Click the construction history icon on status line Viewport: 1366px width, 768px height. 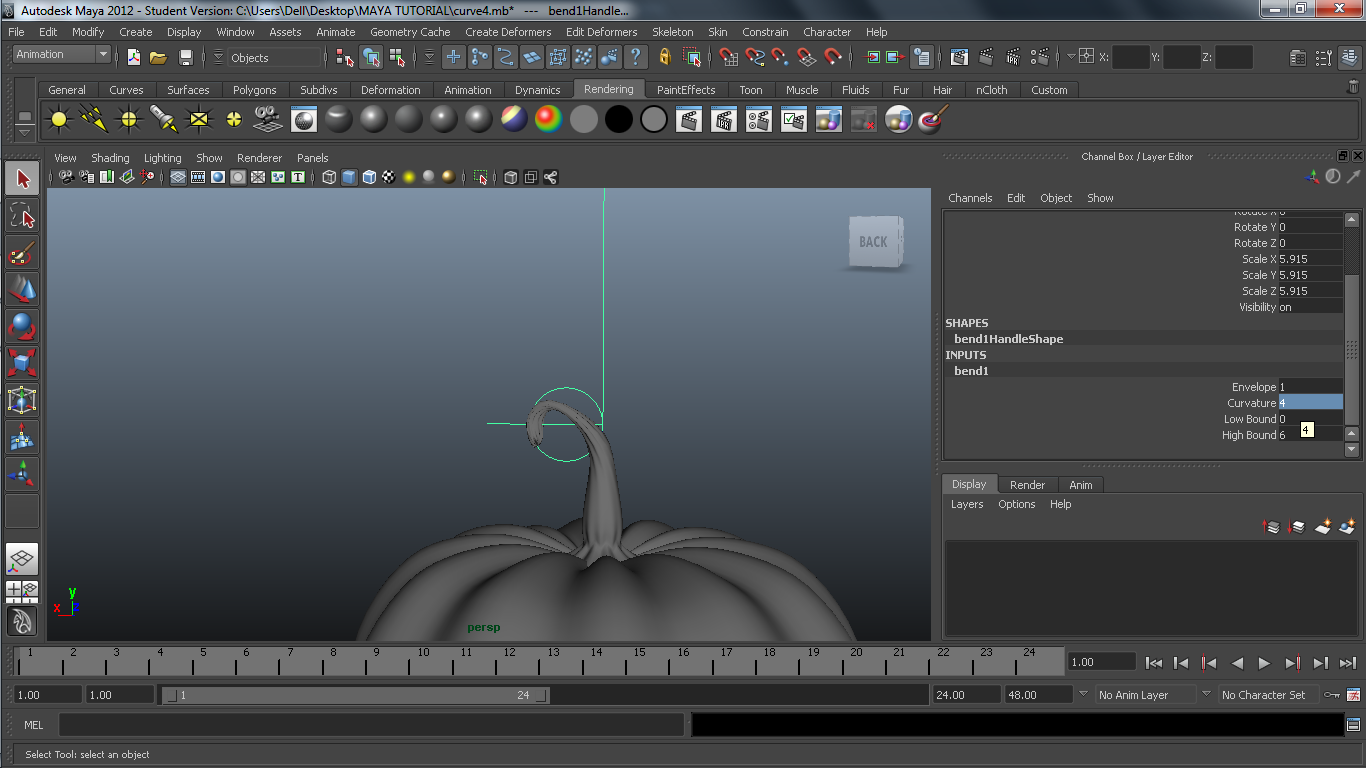pos(922,57)
